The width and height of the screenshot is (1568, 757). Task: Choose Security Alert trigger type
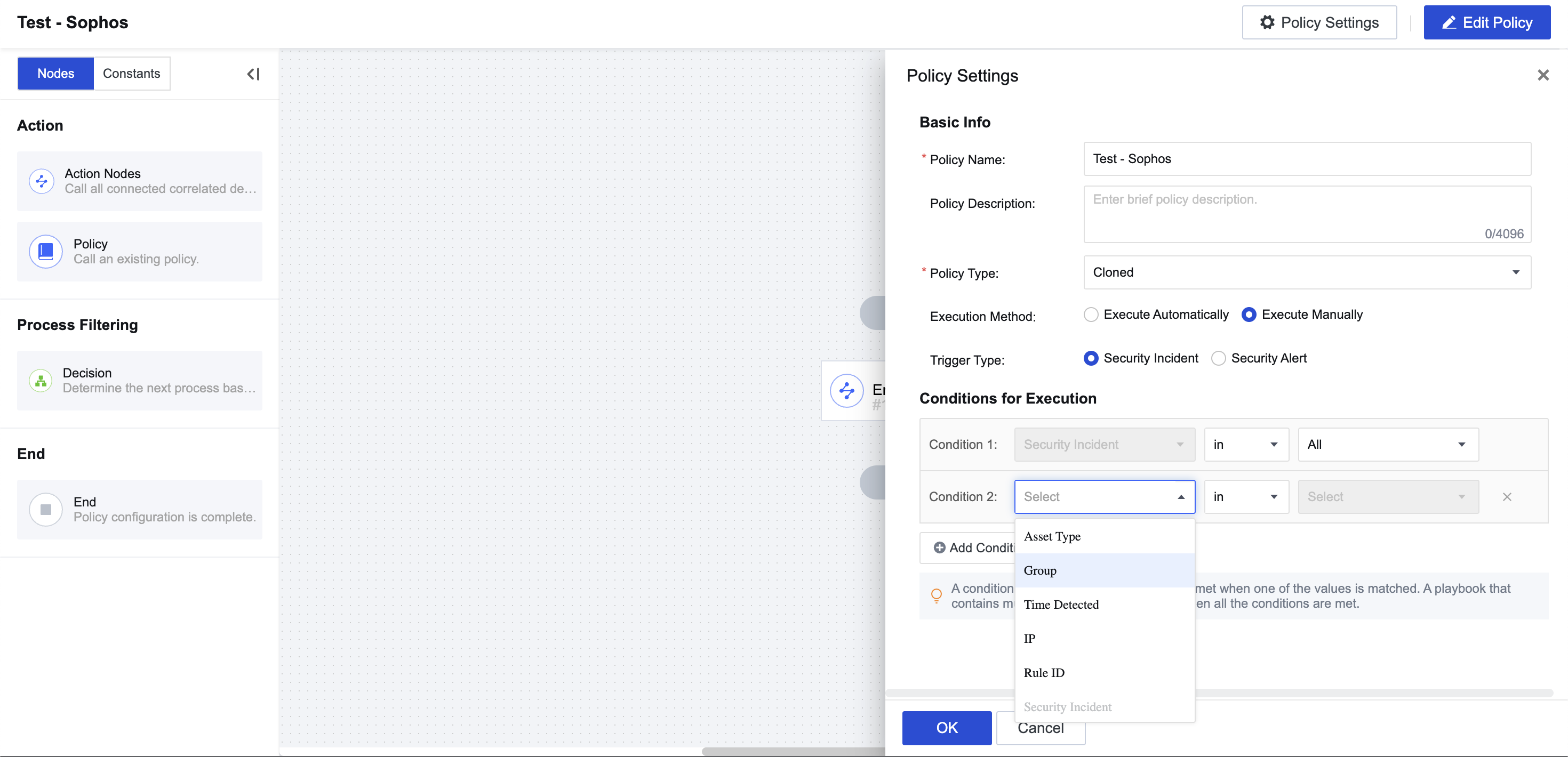tap(1218, 358)
